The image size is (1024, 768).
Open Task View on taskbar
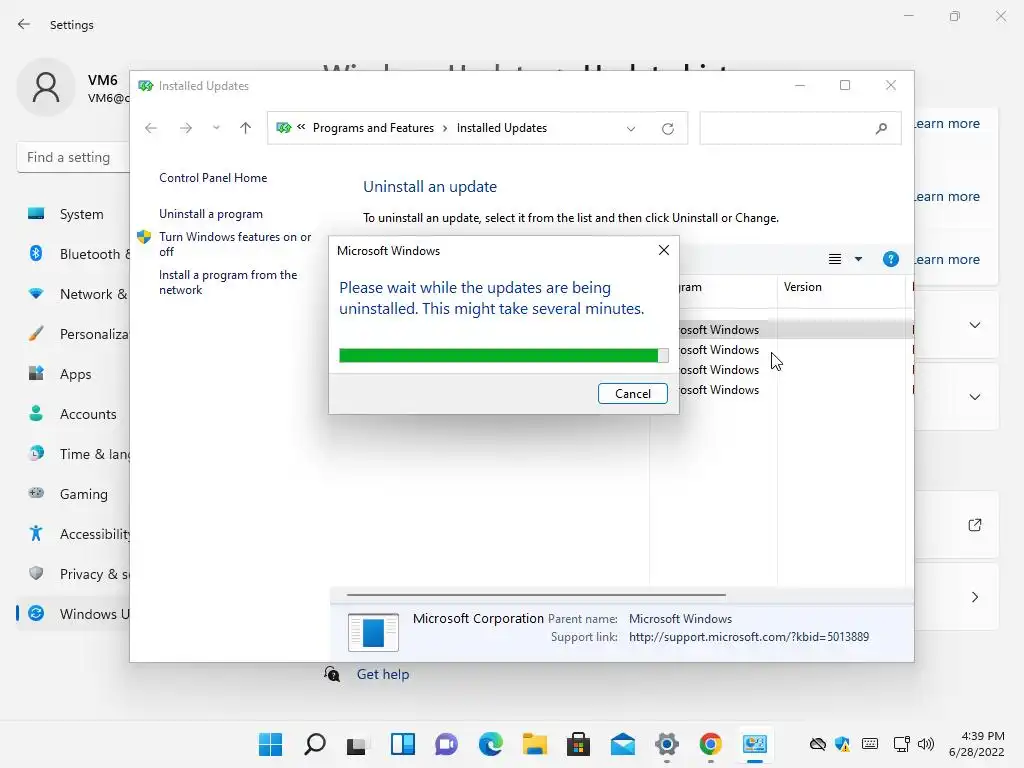pyautogui.click(x=358, y=744)
